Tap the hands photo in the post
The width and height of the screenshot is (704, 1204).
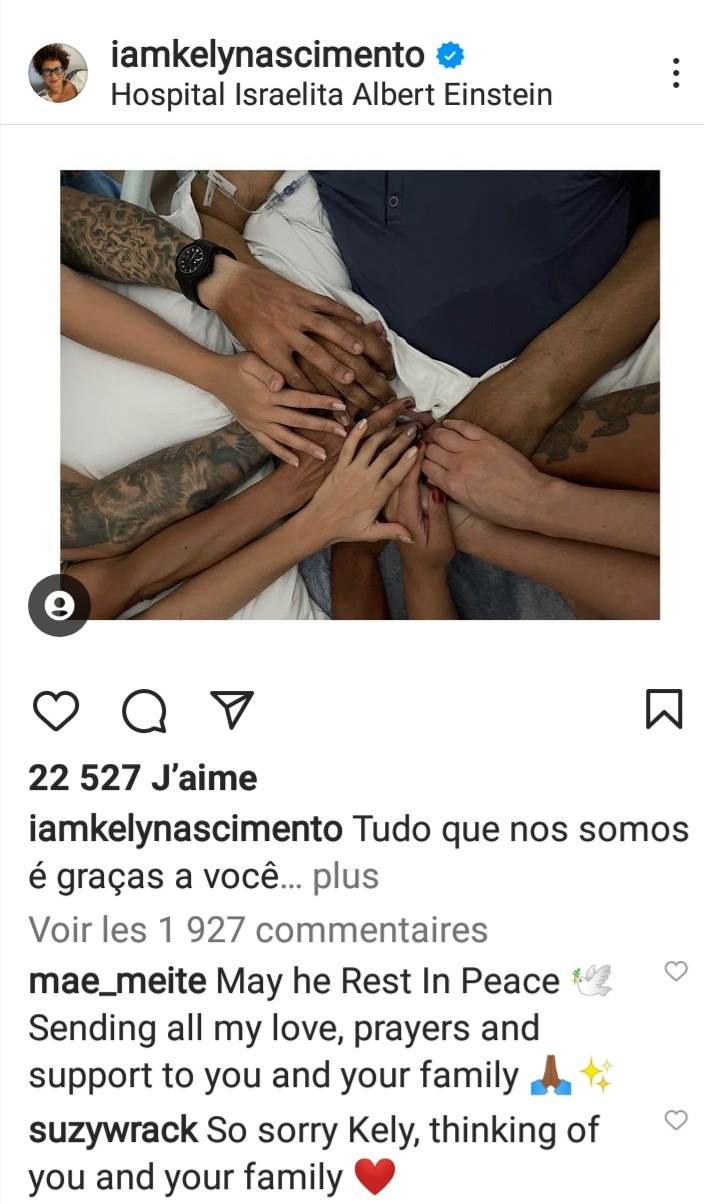(x=360, y=395)
